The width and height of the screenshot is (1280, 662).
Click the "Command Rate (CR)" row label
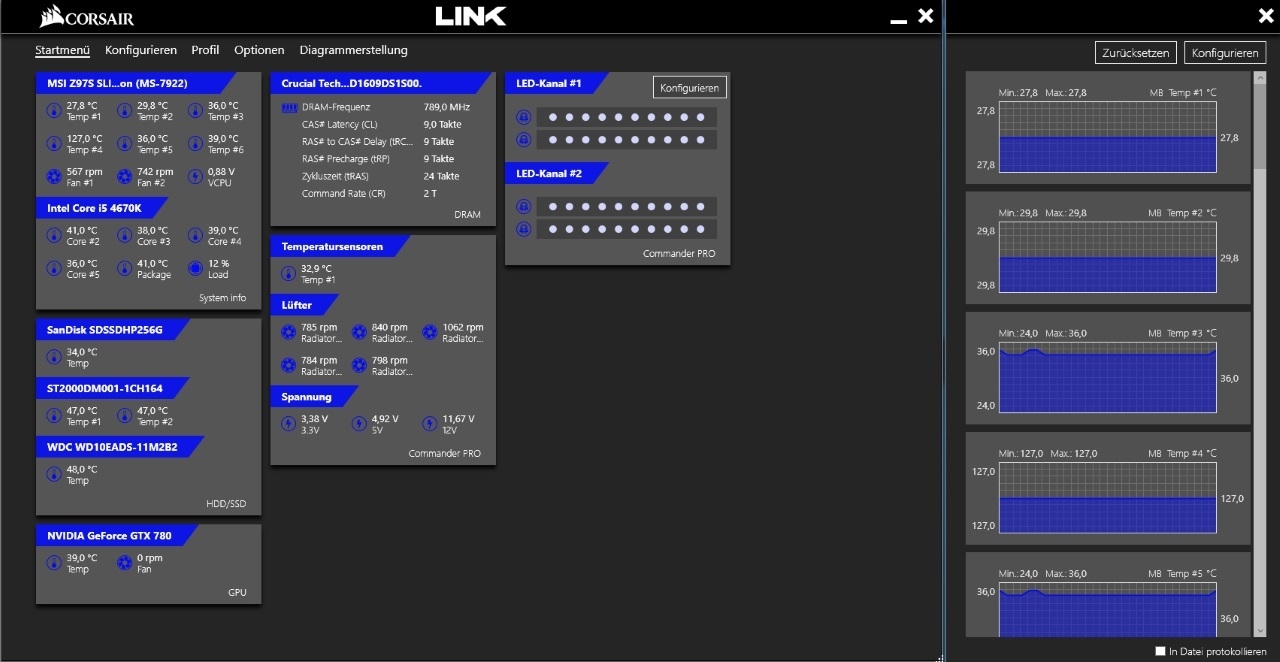[x=343, y=193]
